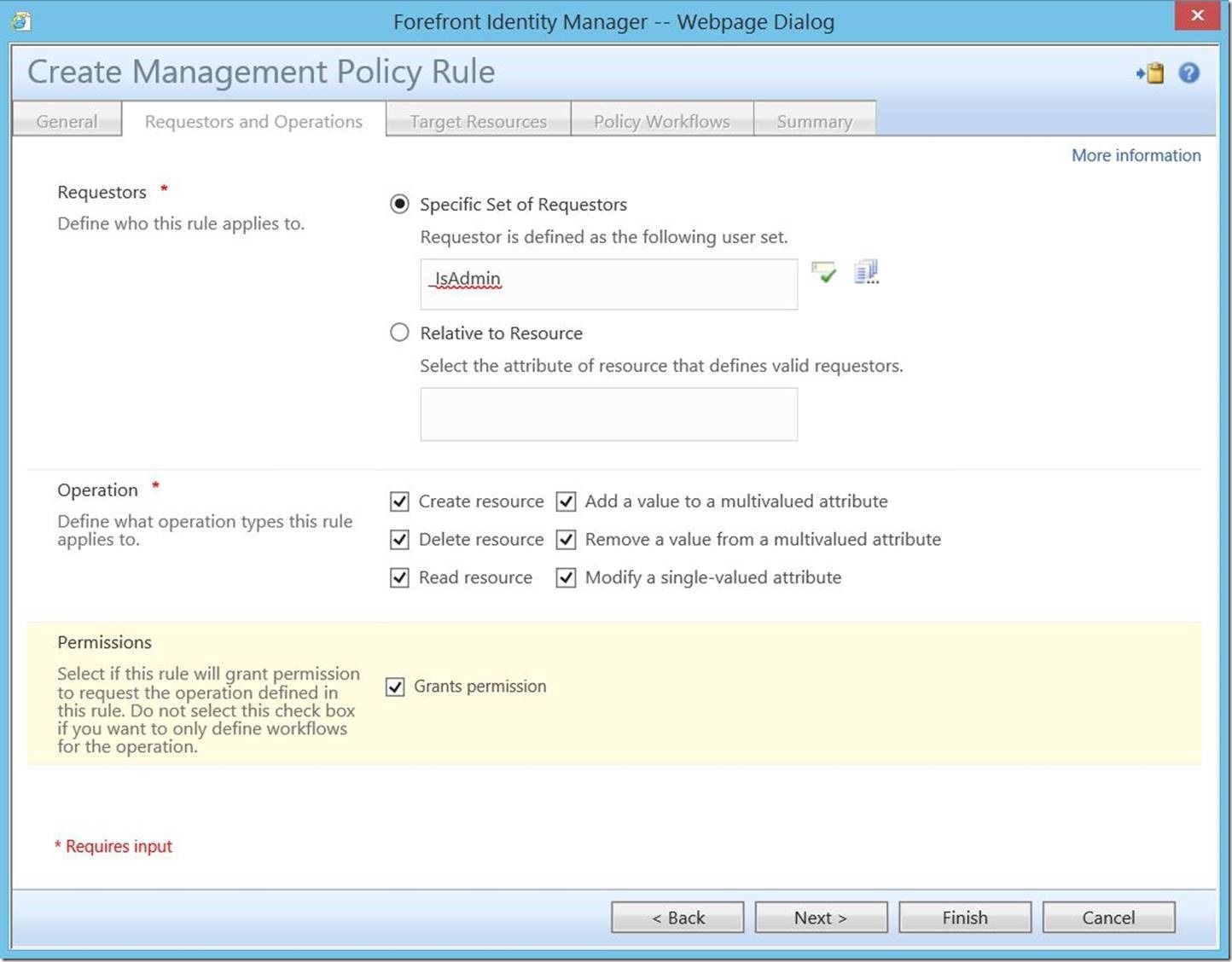Open the Target Resources tab
Screen dimensions: 1232x962
[479, 121]
